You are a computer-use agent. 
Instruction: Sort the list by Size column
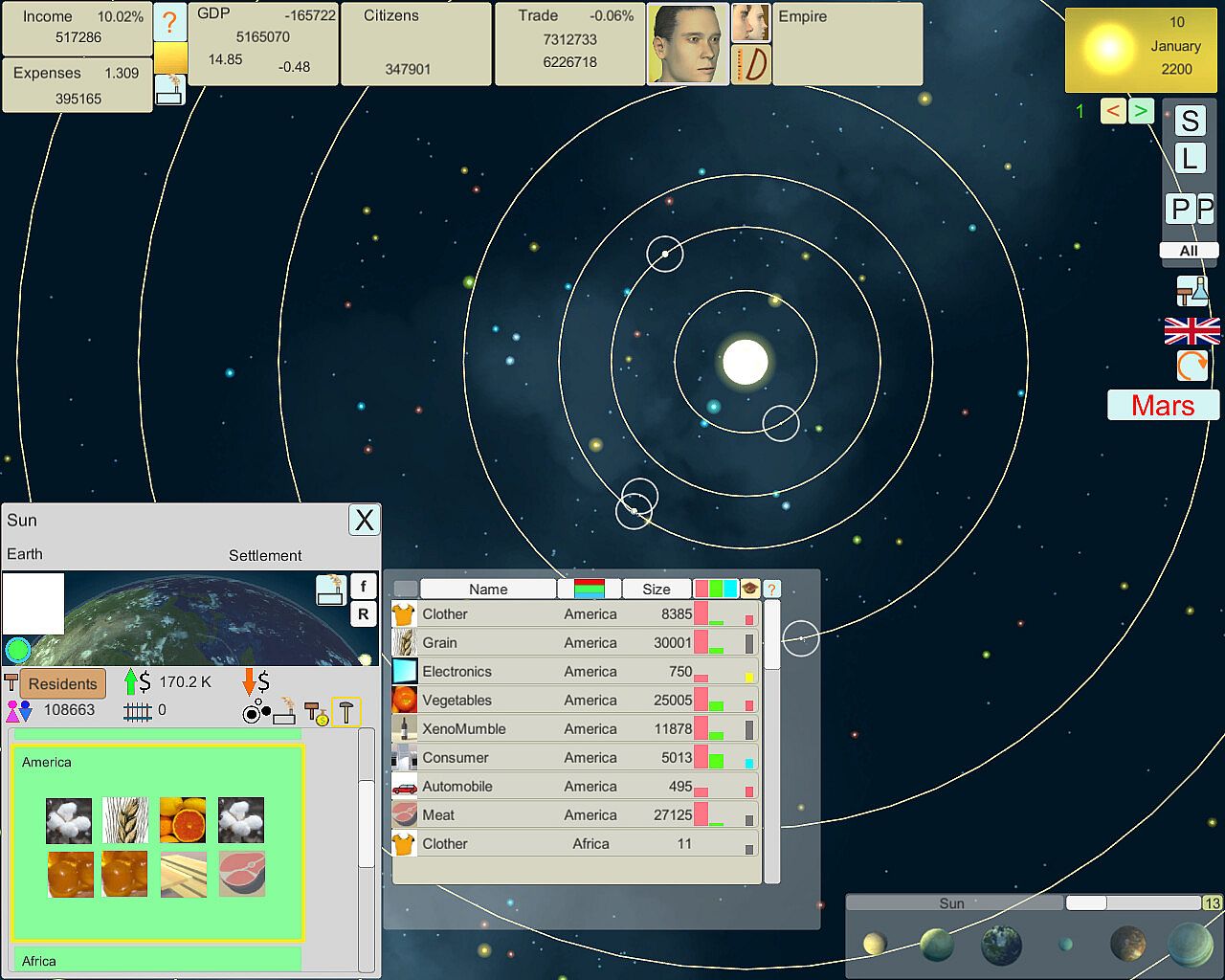[x=657, y=589]
